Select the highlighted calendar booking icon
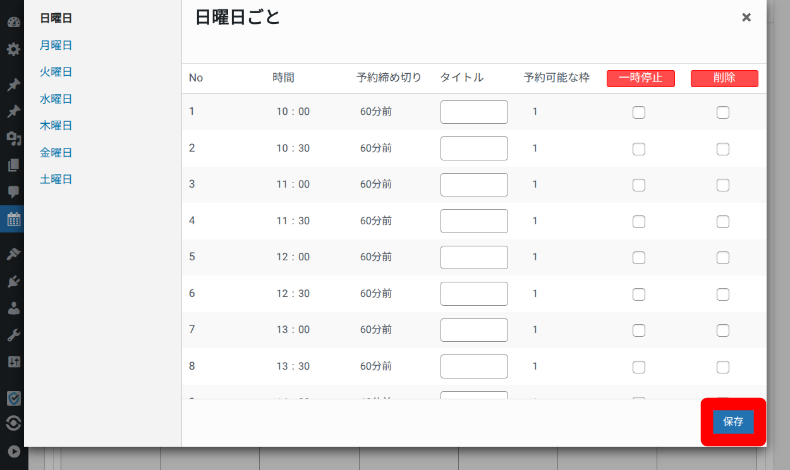This screenshot has width=790, height=470. (14, 219)
